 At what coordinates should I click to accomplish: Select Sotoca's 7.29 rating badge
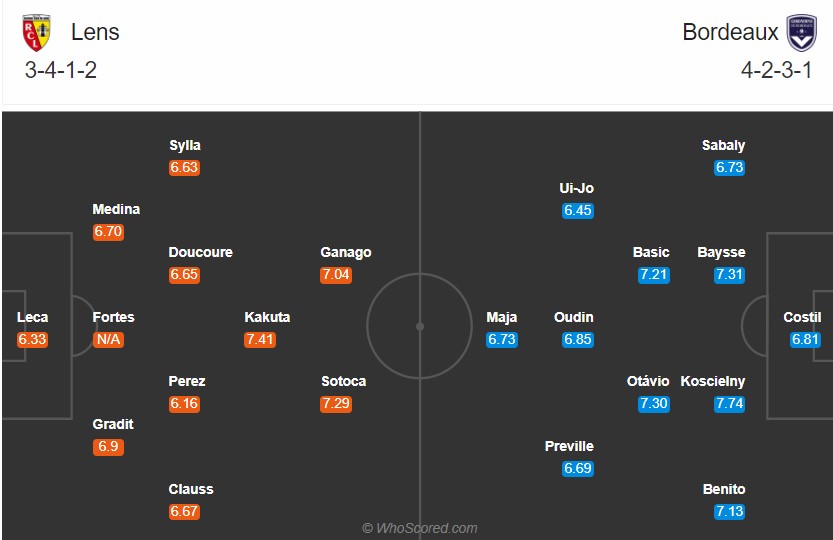[336, 403]
